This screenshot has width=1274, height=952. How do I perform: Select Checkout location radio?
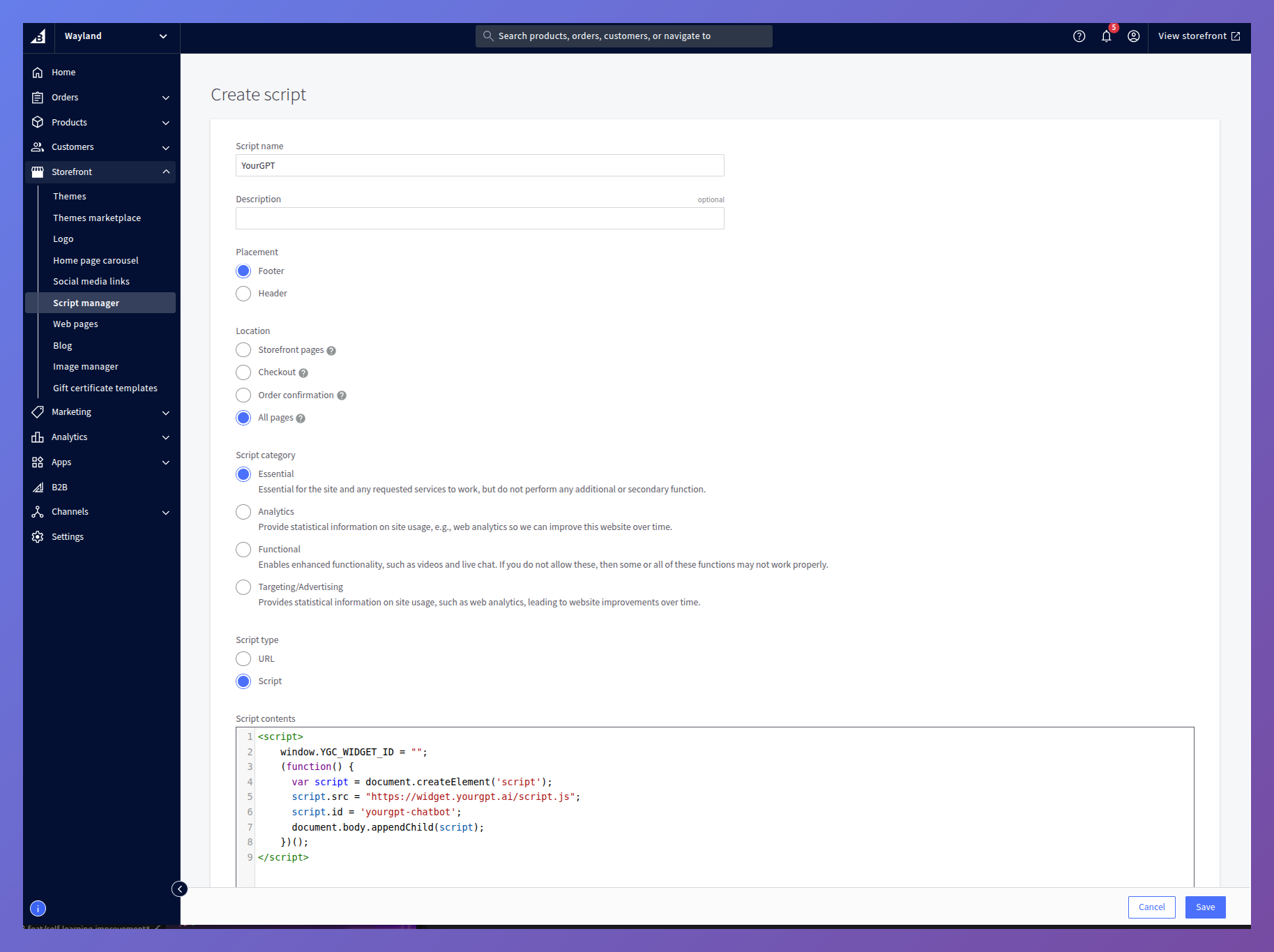pos(243,372)
